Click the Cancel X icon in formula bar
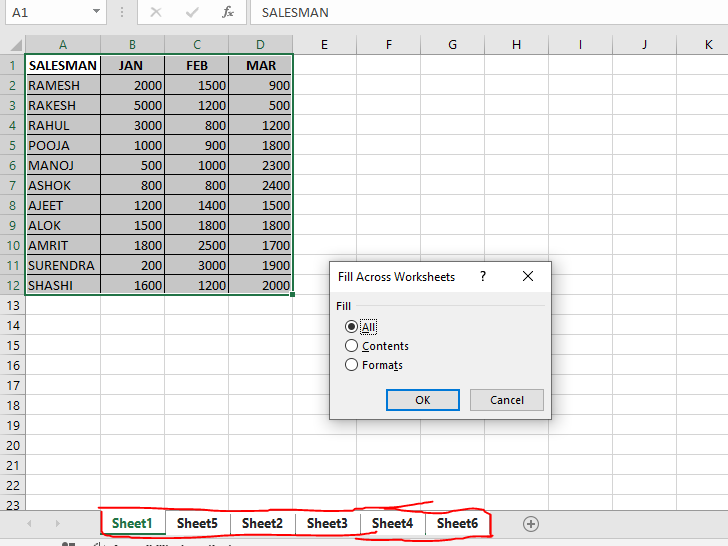728x546 pixels. click(x=156, y=13)
